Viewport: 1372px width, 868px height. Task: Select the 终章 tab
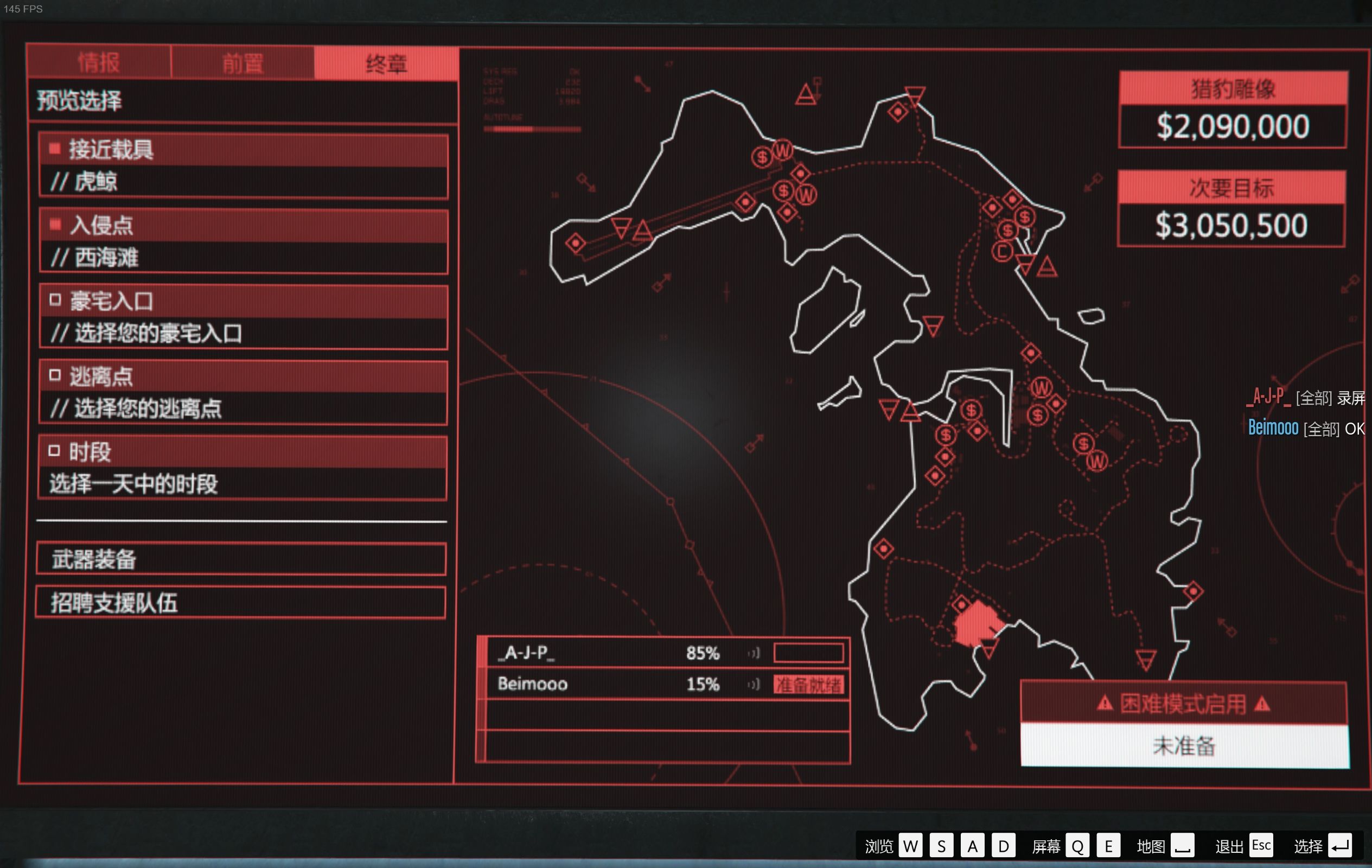(386, 64)
